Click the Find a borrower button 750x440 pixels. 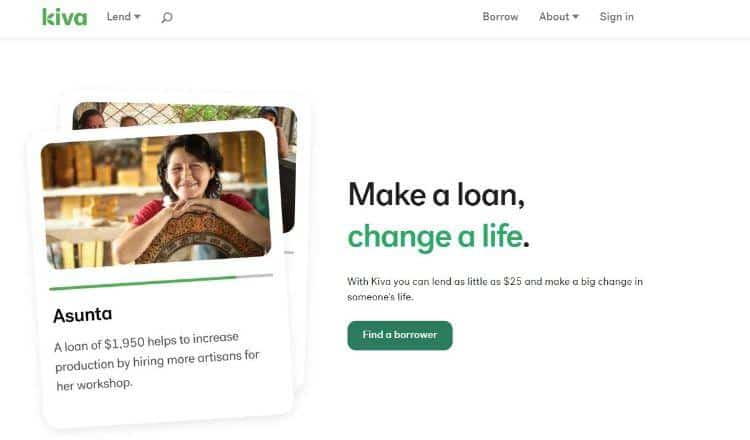(x=400, y=335)
